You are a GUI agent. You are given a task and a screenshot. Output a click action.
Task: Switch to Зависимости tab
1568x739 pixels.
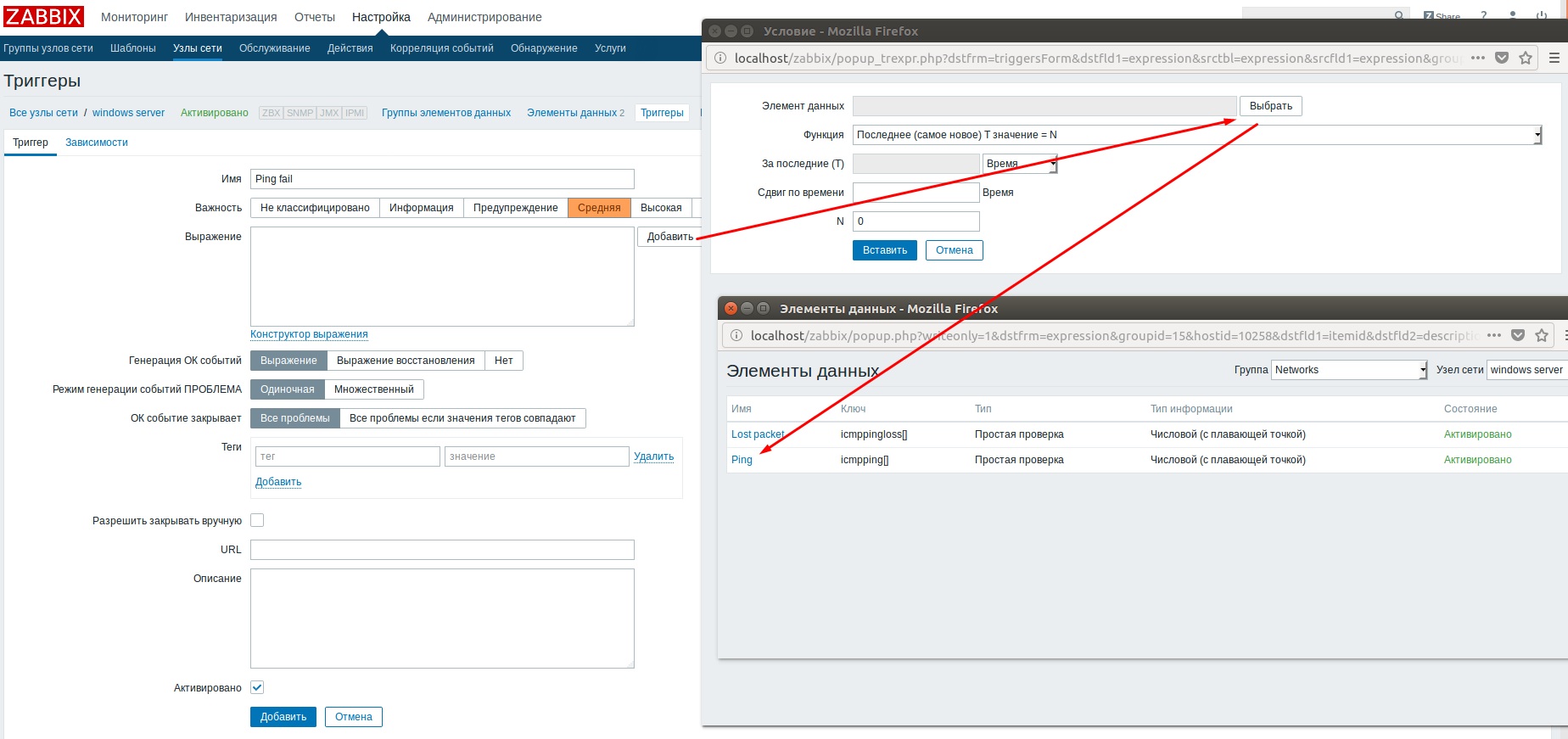pyautogui.click(x=97, y=143)
